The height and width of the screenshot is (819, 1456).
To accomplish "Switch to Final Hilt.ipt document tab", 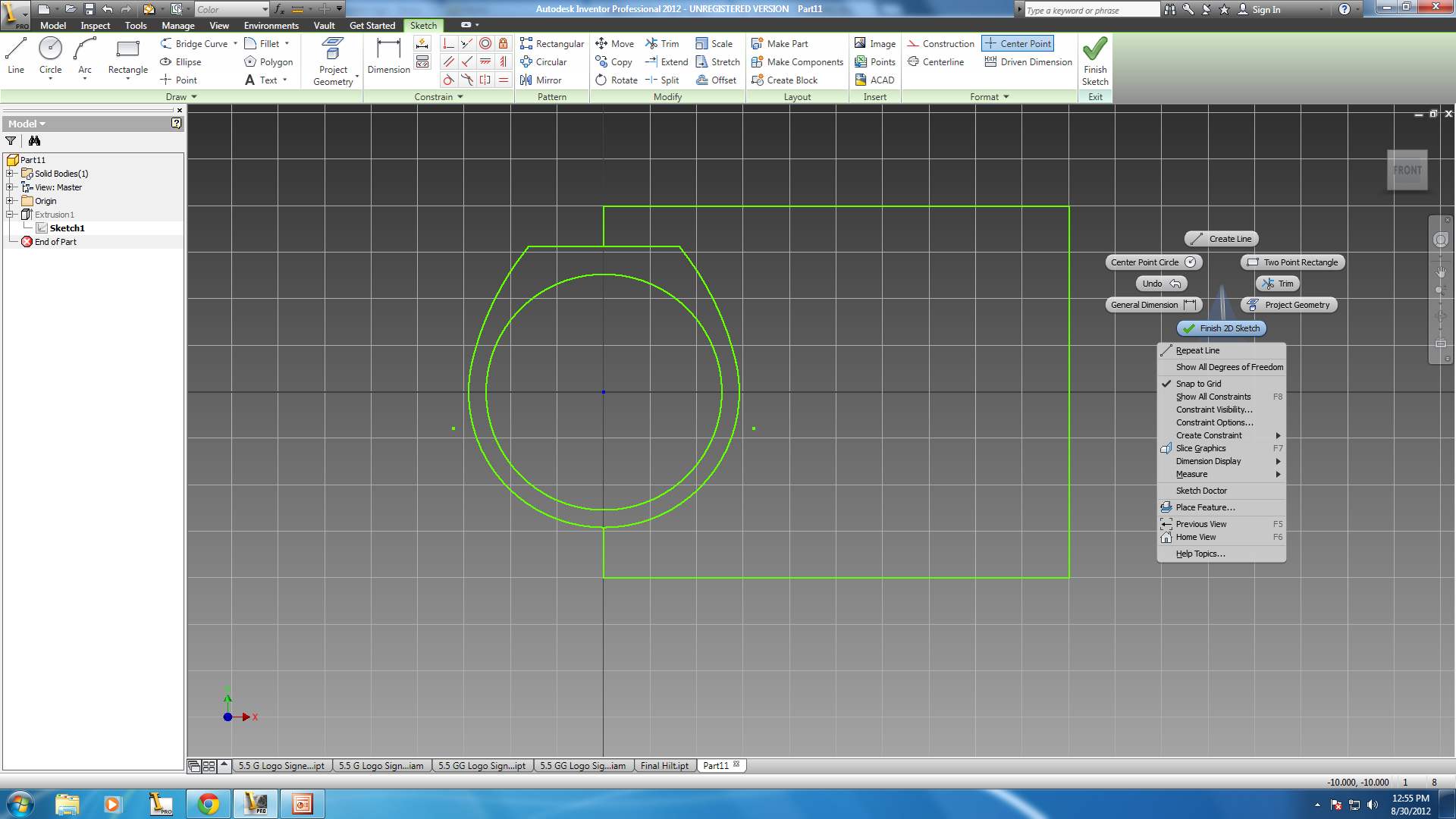I will [x=664, y=765].
